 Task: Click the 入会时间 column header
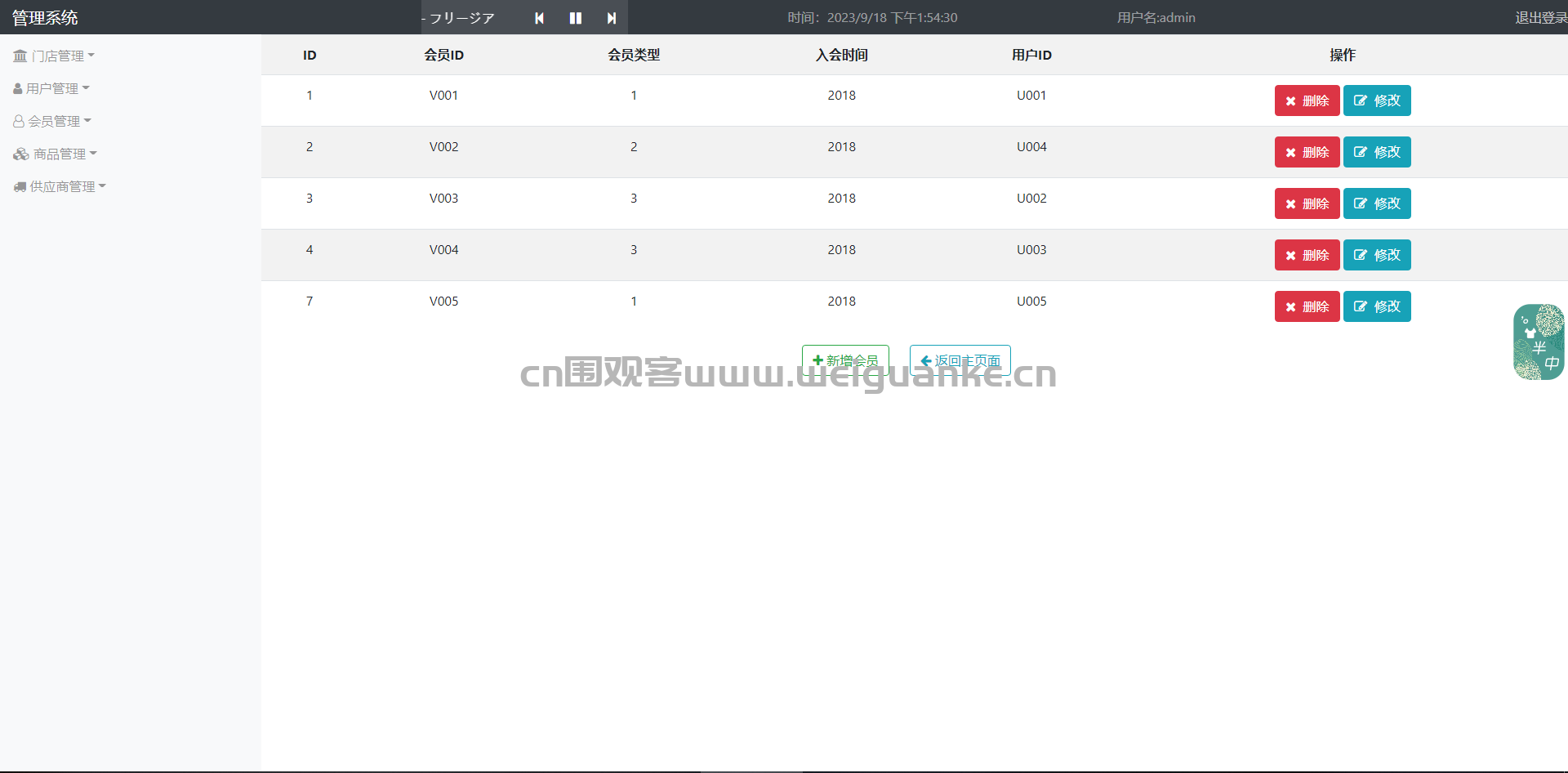841,55
